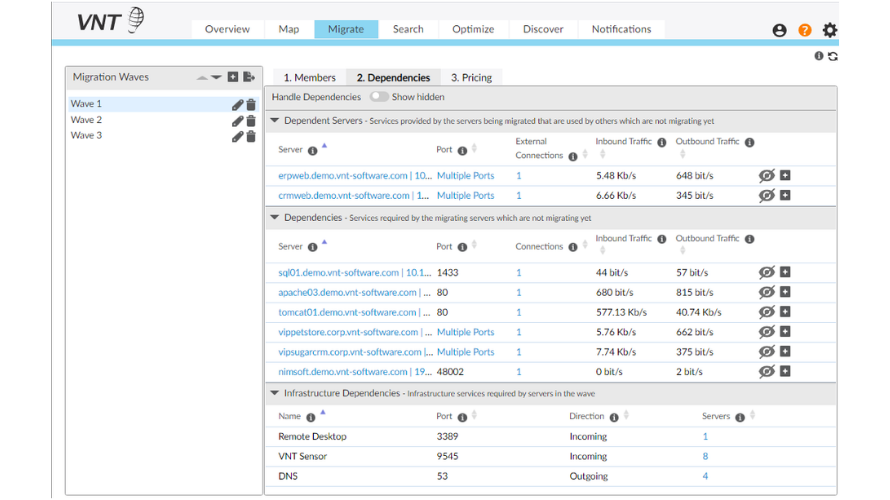Open the user account icon
Image resolution: width=890 pixels, height=500 pixels.
click(780, 30)
